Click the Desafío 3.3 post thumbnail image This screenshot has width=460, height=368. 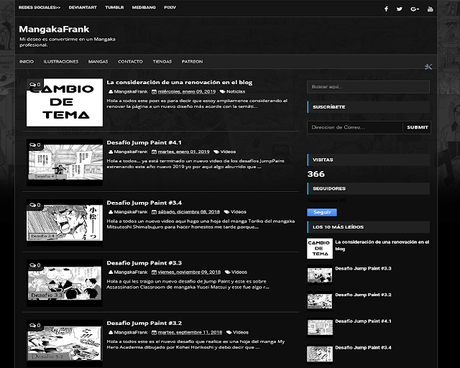[x=65, y=283]
